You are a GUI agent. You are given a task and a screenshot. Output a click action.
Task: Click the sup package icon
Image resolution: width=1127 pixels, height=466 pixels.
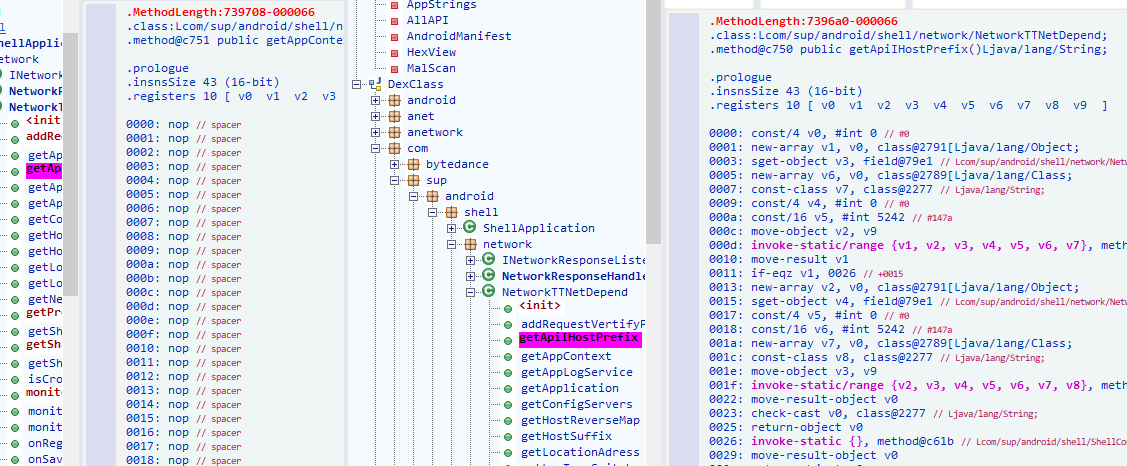[413, 180]
